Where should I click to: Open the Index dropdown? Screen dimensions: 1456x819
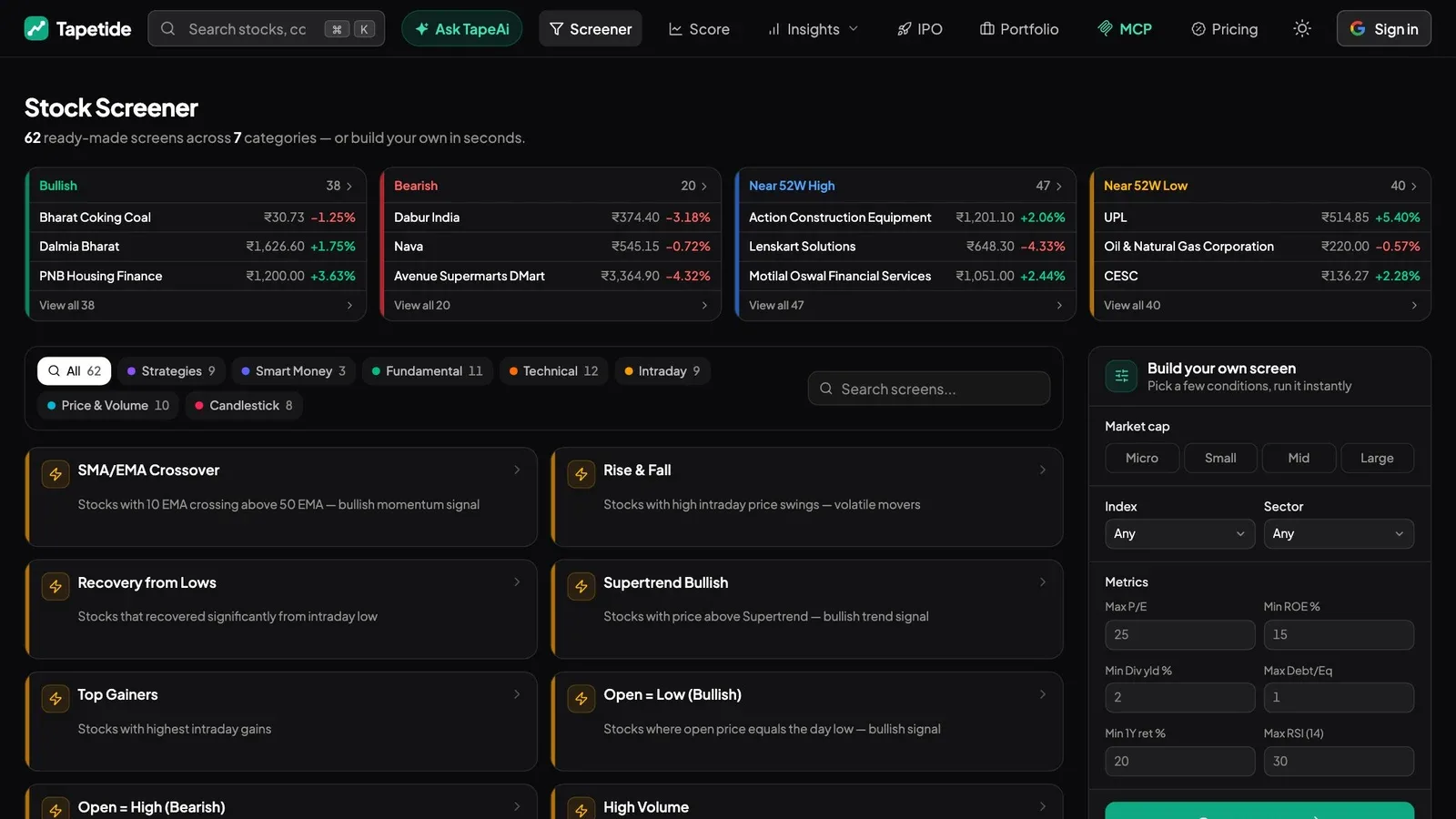(1179, 534)
